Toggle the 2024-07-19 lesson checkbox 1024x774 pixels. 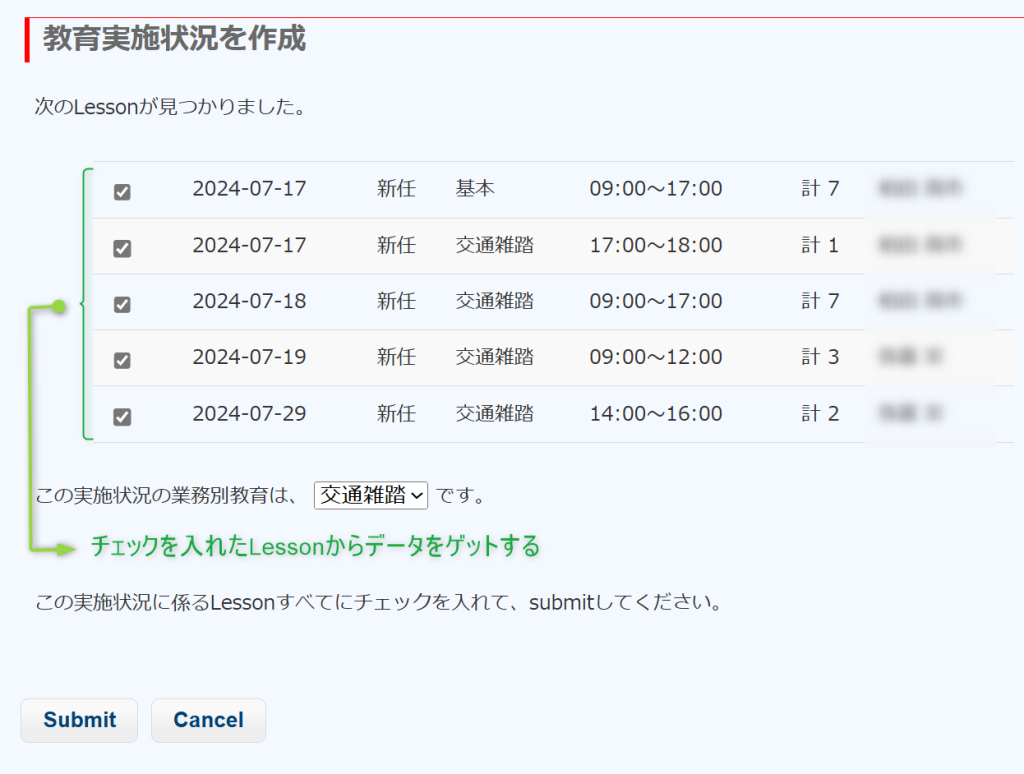point(122,360)
